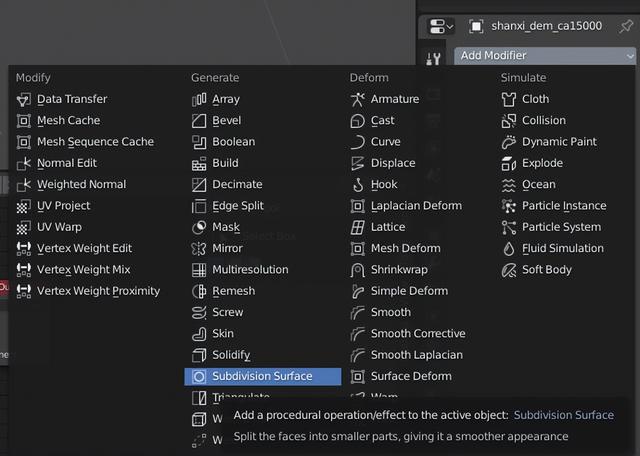Select Particle System from the Simulate list
640x456 pixels.
click(561, 227)
